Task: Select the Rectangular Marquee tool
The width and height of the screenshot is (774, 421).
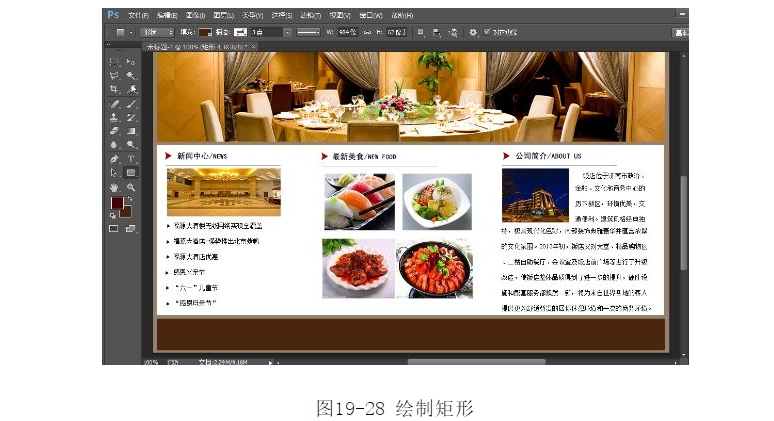Action: pyautogui.click(x=114, y=62)
